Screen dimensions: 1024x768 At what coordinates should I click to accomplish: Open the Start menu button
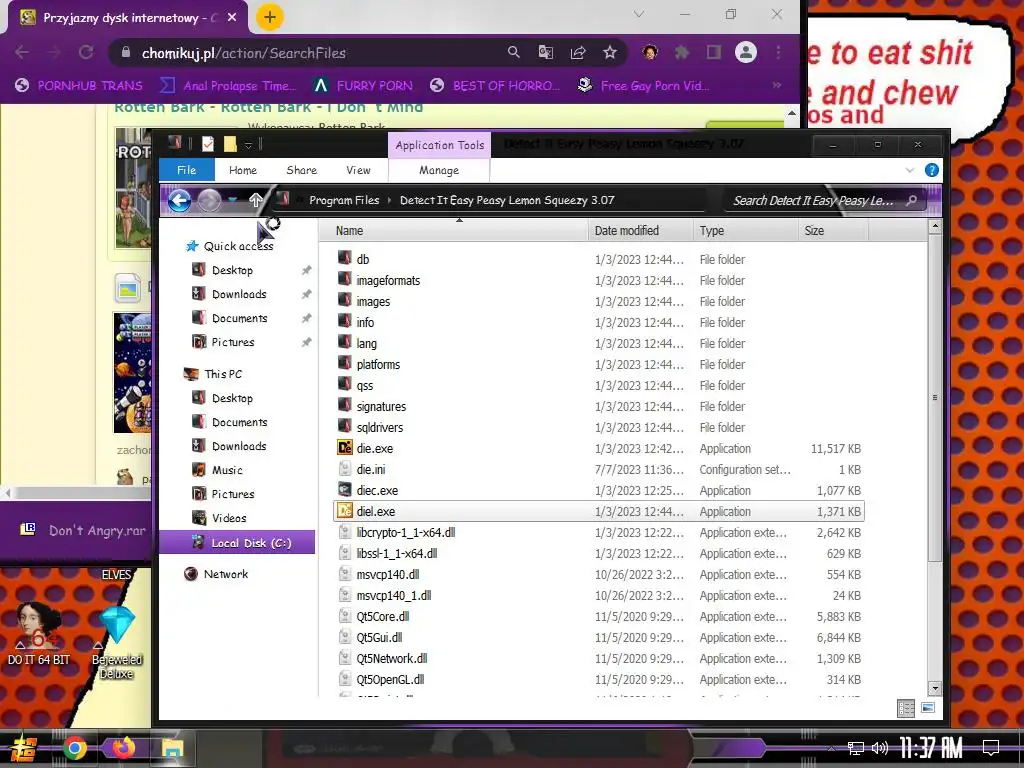(x=24, y=748)
